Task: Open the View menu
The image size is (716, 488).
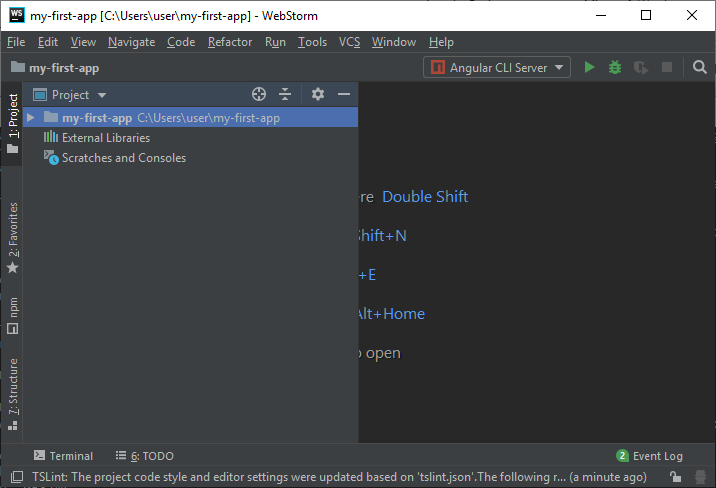Action: [83, 42]
